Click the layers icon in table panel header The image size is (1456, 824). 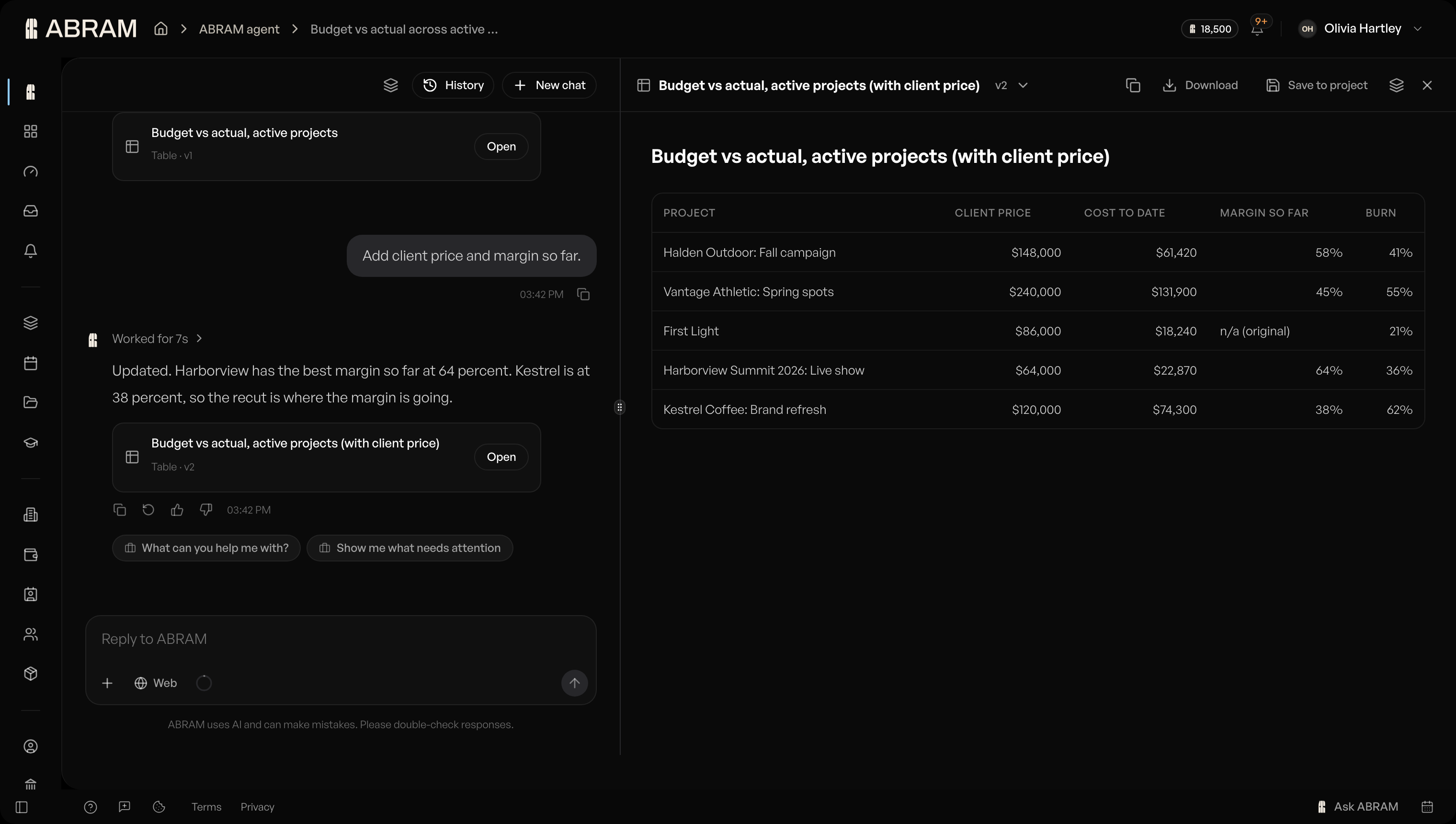1397,85
